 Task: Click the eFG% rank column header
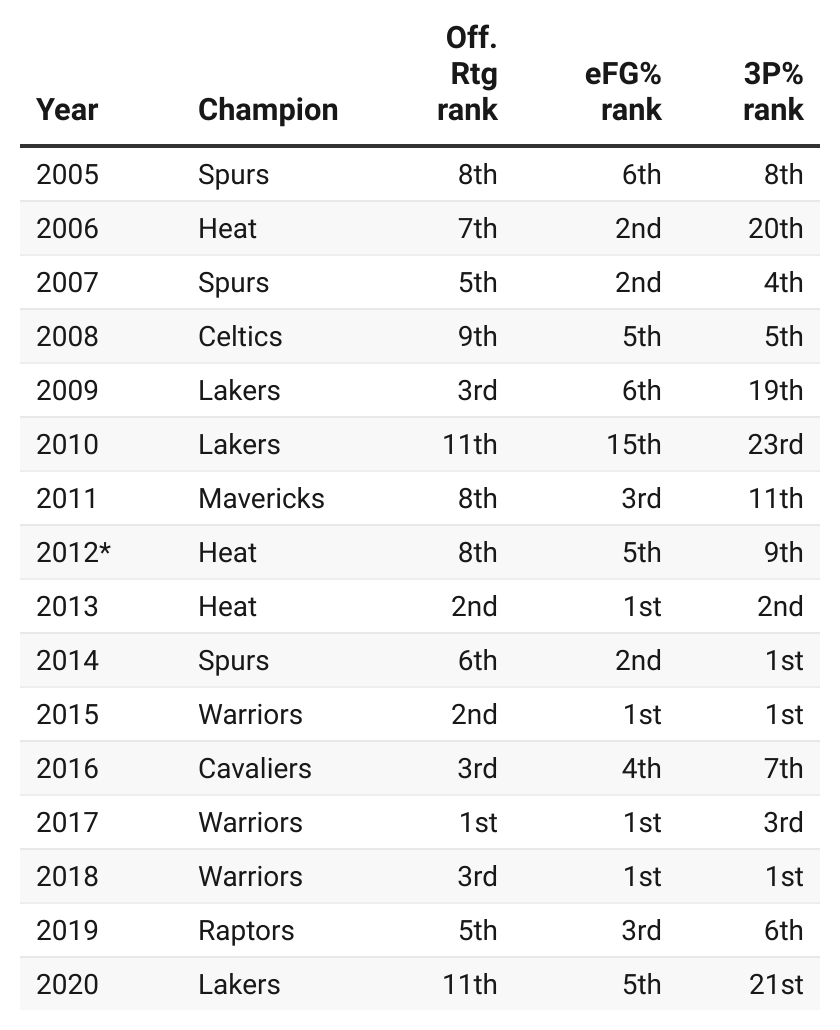pos(623,92)
